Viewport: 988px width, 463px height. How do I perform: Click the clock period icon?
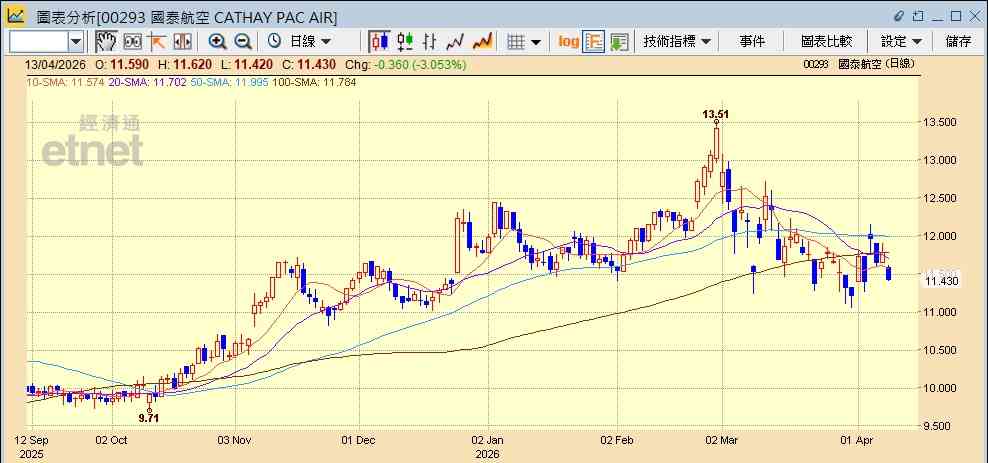coord(274,42)
